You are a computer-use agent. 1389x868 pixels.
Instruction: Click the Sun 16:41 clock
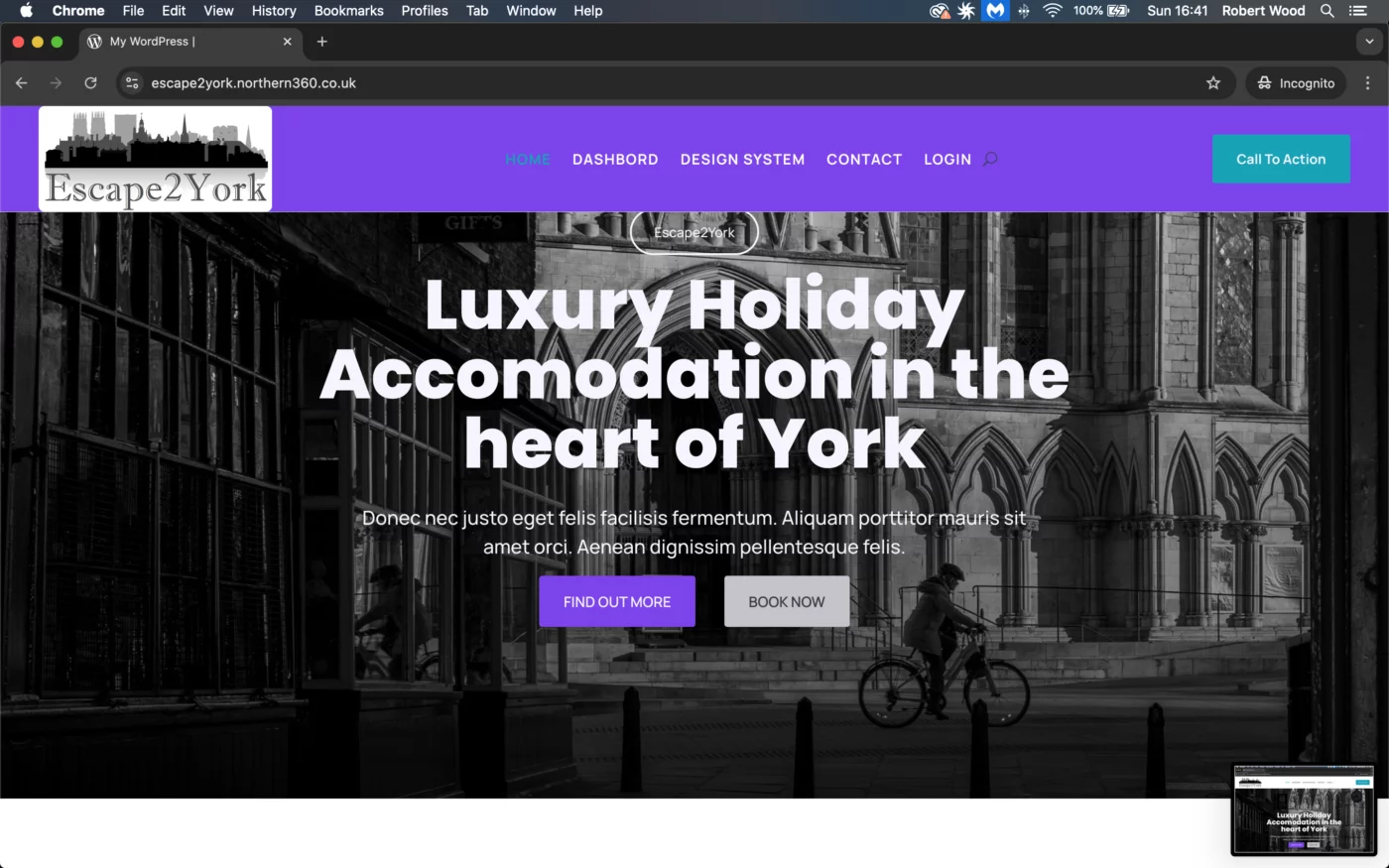point(1178,11)
